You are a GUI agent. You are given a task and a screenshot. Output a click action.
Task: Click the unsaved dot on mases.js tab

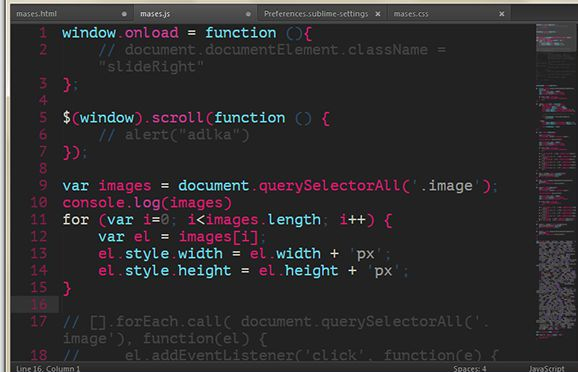248,14
